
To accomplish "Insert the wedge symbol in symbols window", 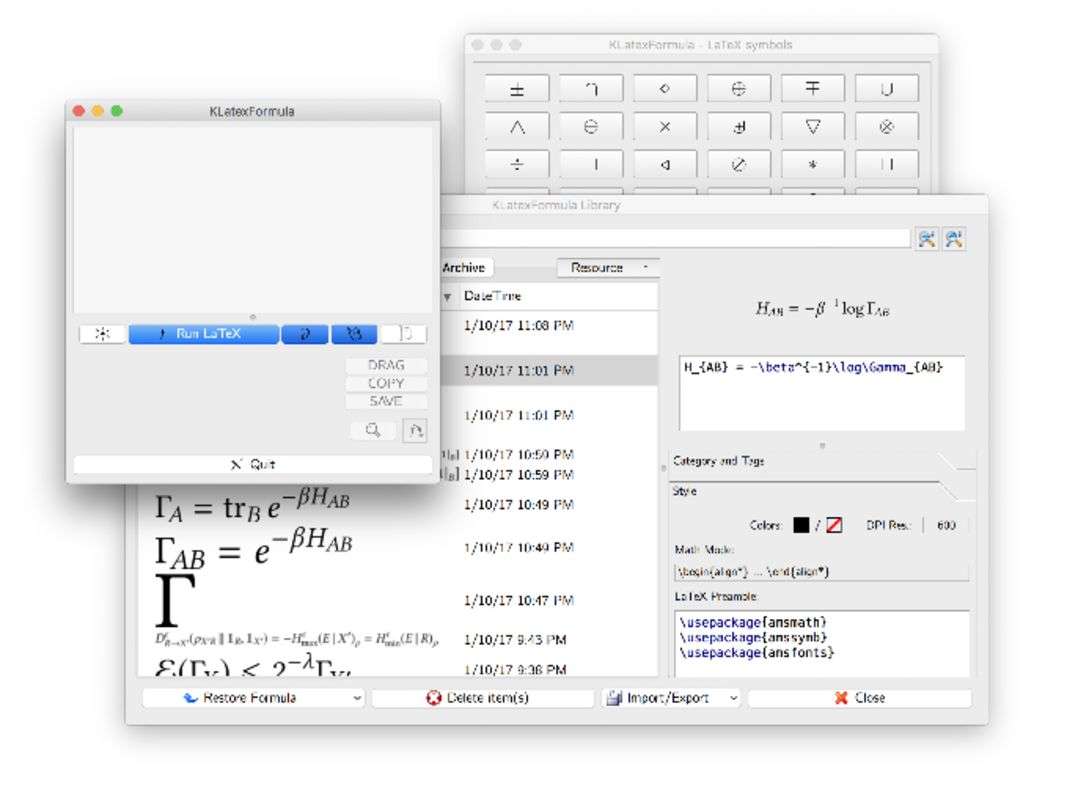I will (517, 127).
